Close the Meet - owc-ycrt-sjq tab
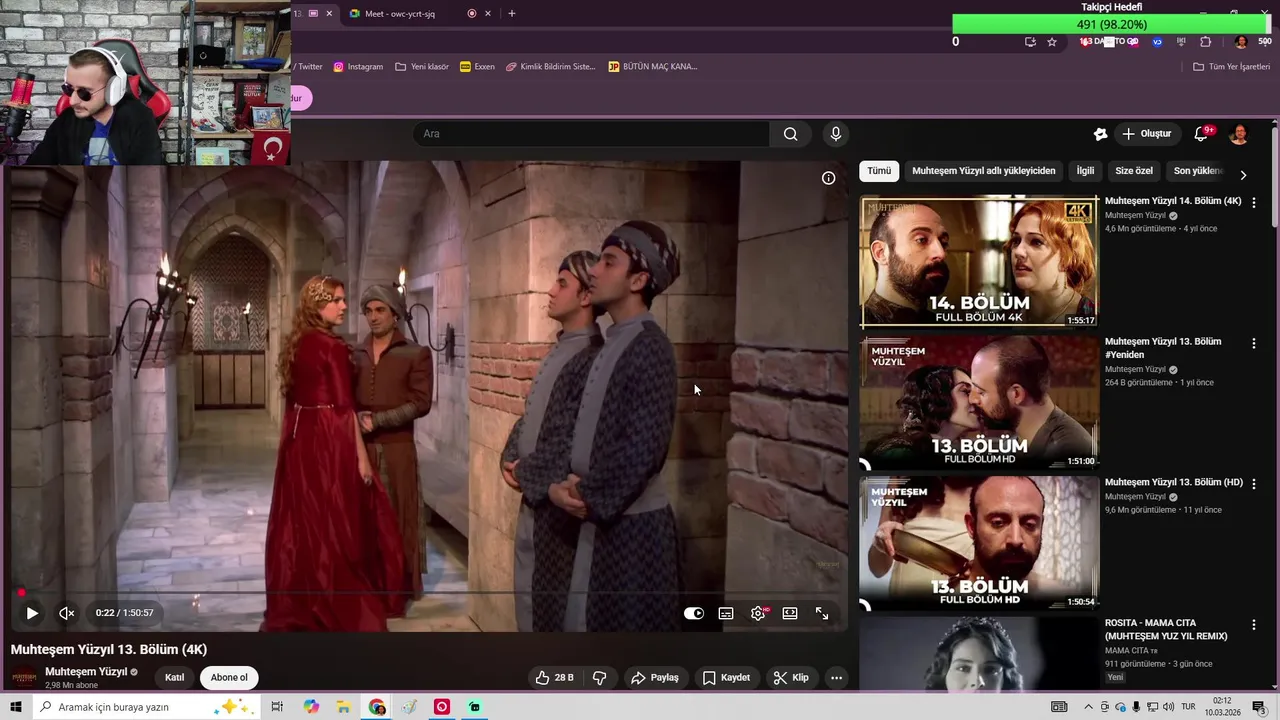This screenshot has width=1280, height=720. [x=488, y=14]
